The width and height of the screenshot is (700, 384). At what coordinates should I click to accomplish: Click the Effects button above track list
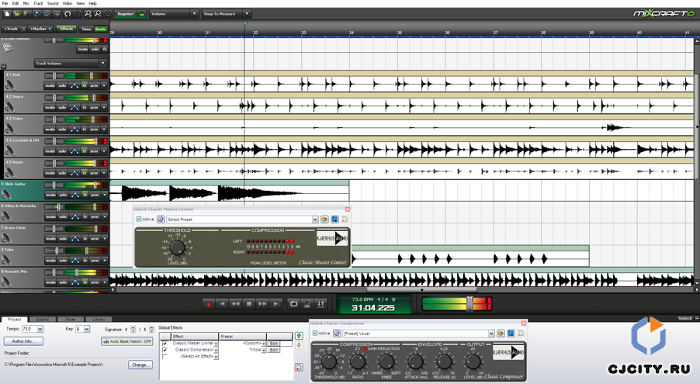[x=67, y=29]
